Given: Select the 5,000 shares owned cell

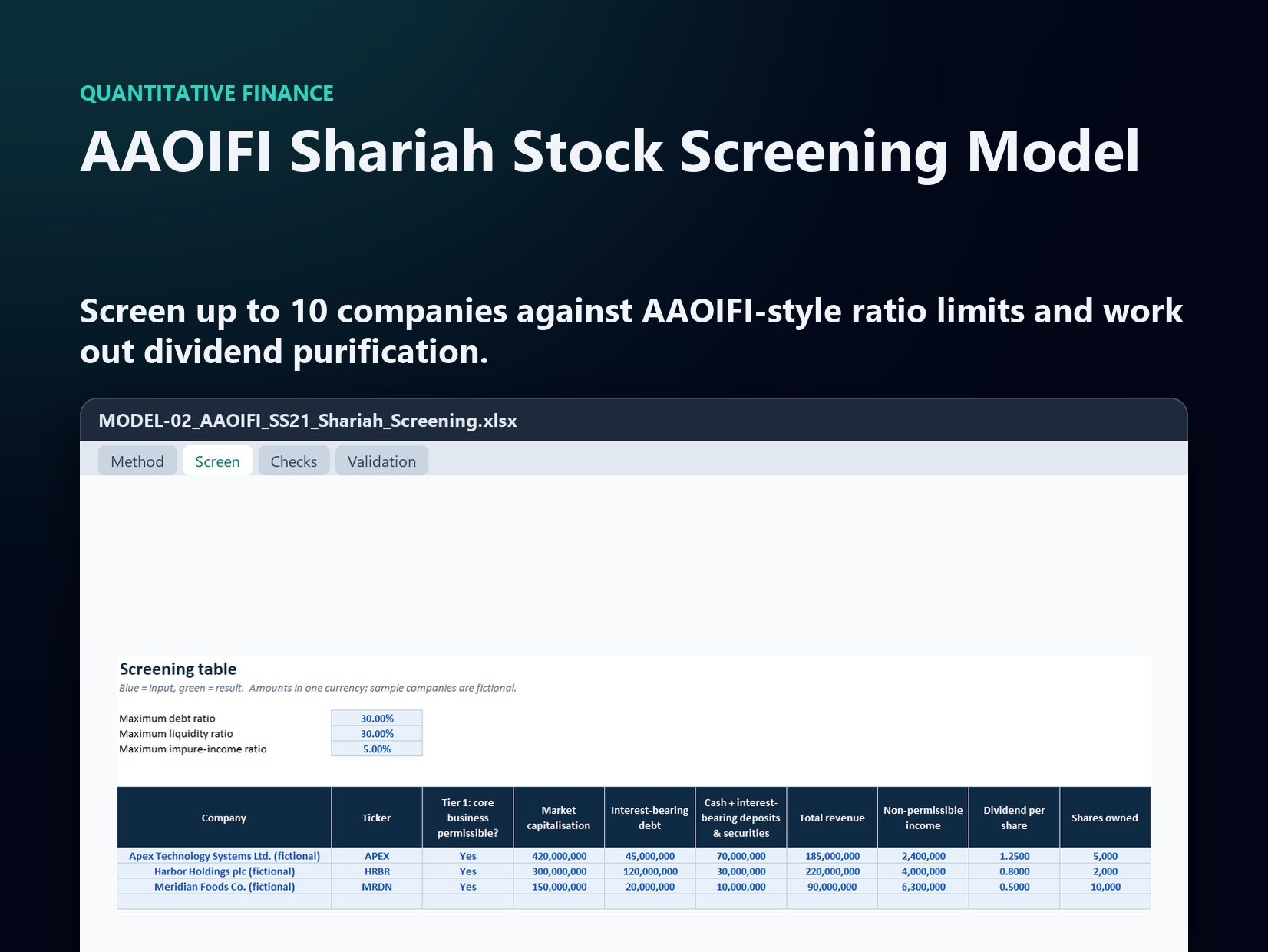Looking at the screenshot, I should click(1105, 856).
